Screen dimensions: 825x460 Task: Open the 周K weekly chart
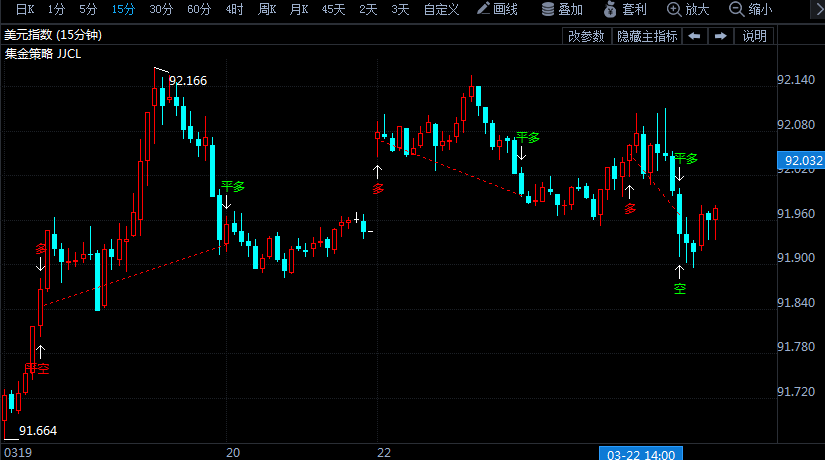(x=267, y=9)
